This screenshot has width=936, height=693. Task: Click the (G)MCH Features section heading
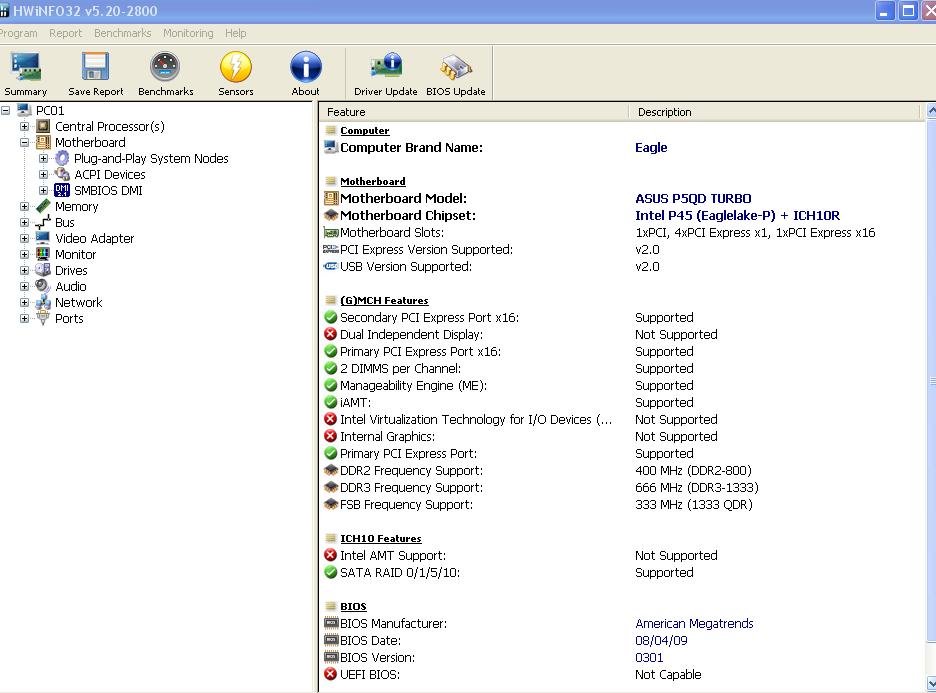(x=384, y=301)
